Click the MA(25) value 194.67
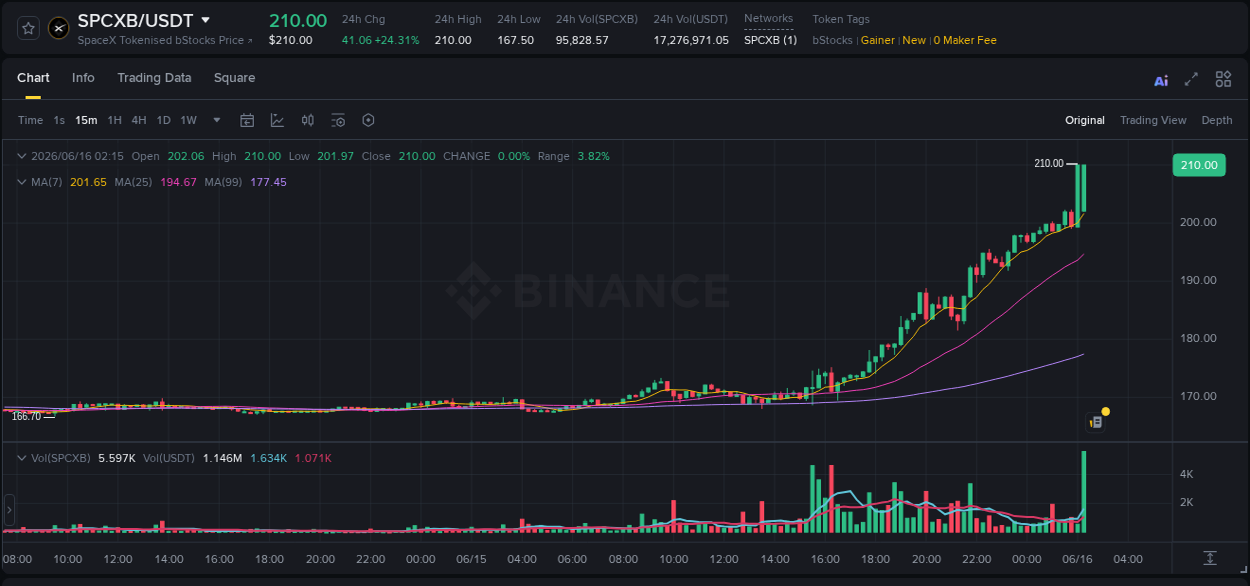 (178, 182)
